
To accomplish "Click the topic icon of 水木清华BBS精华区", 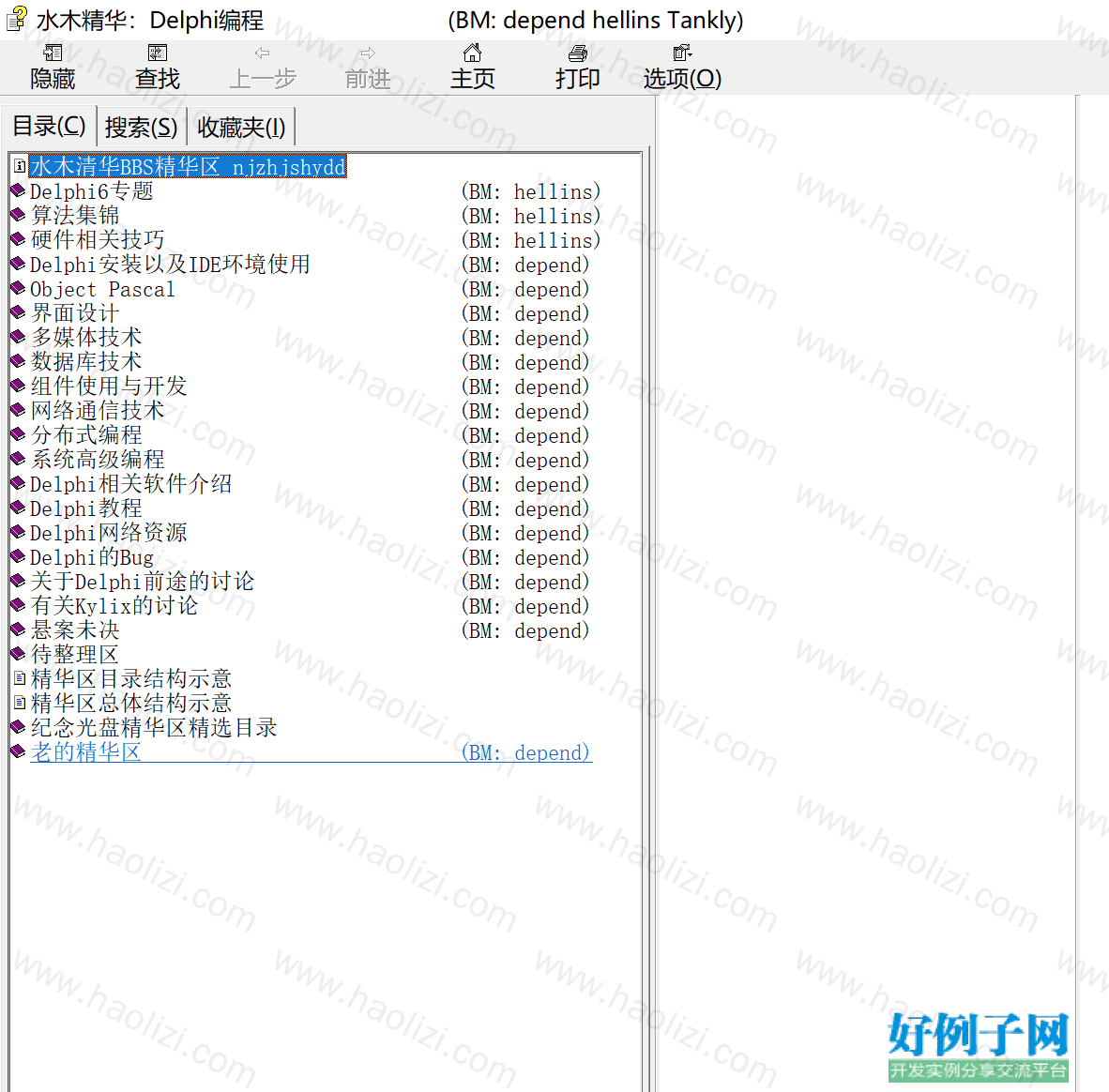I will [20, 166].
